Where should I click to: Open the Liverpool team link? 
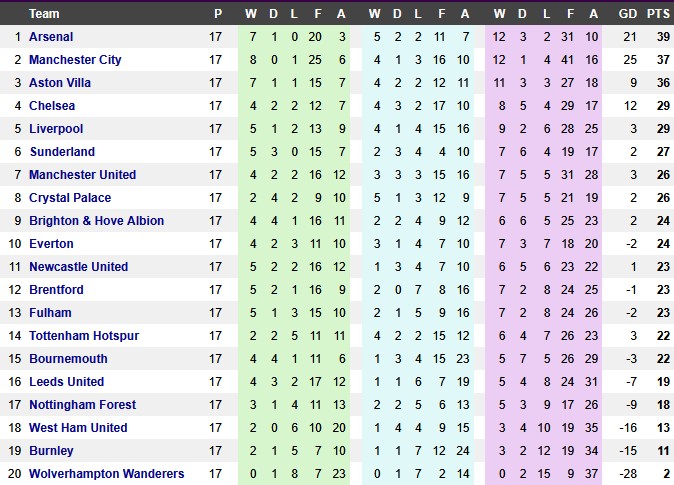(x=56, y=129)
